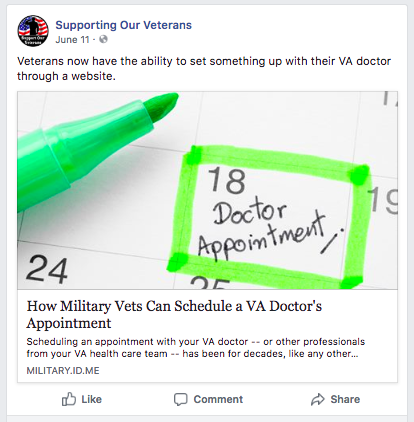This screenshot has height=422, width=414.
Task: Click the thumbs-up Like icon
Action: pos(69,399)
